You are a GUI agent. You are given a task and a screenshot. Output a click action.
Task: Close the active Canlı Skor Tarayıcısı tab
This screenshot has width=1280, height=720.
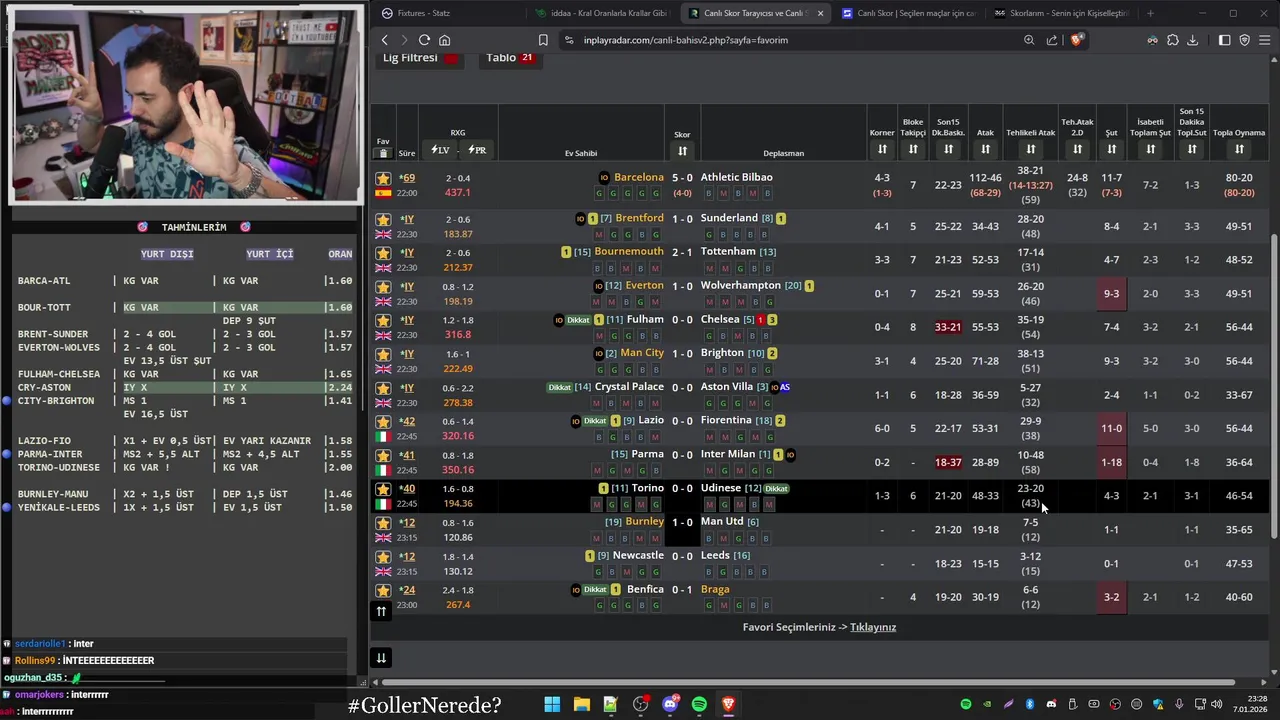pyautogui.click(x=820, y=13)
